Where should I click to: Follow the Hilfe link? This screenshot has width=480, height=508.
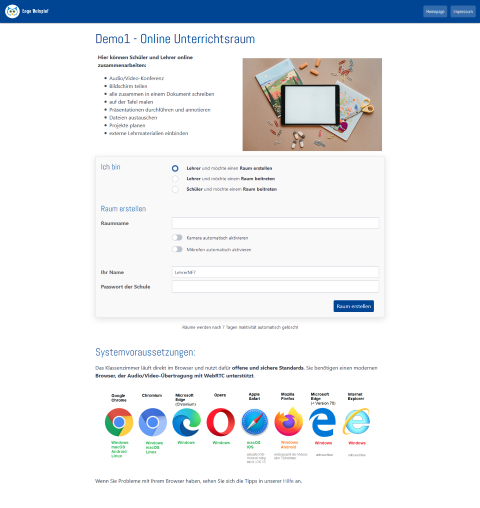pyautogui.click(x=288, y=481)
